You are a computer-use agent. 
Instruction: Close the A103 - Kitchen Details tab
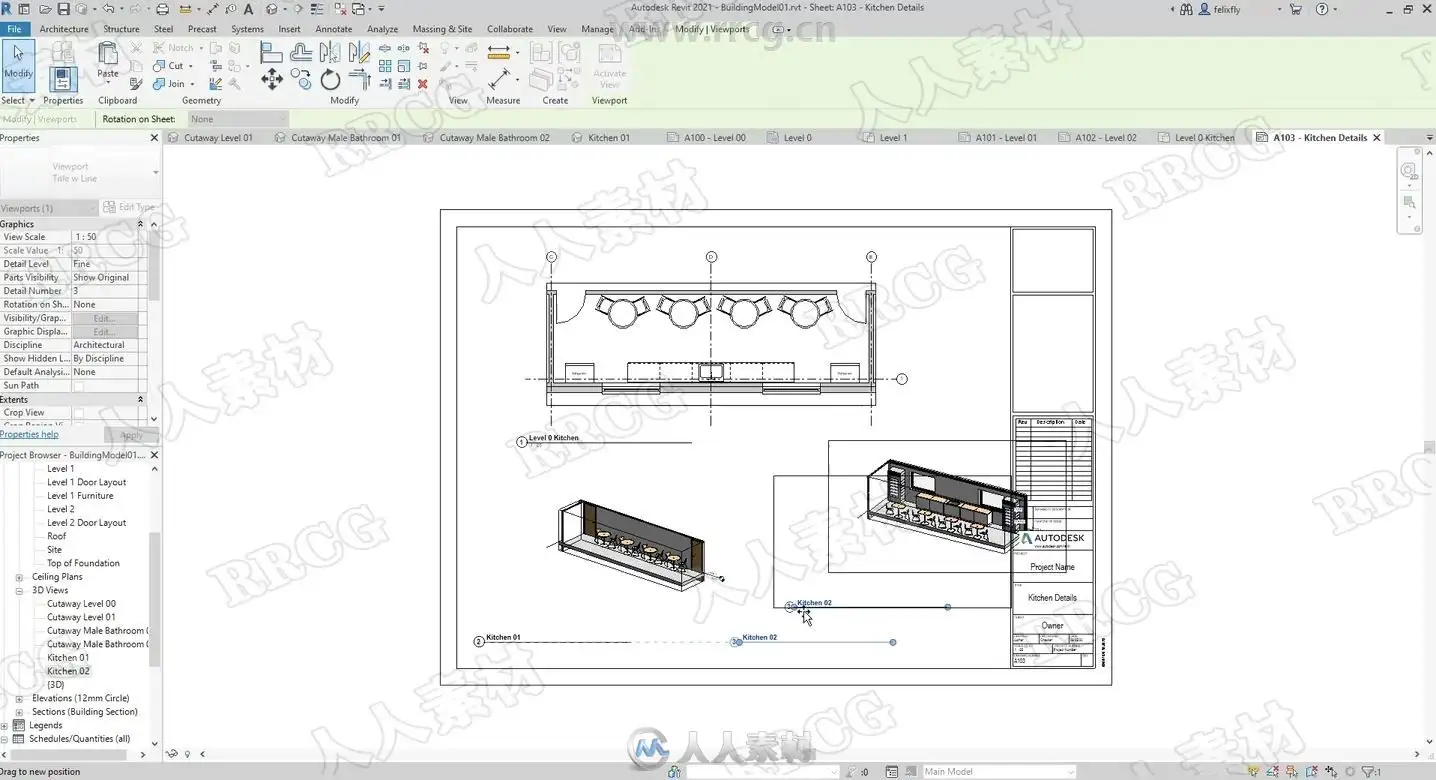point(1376,138)
